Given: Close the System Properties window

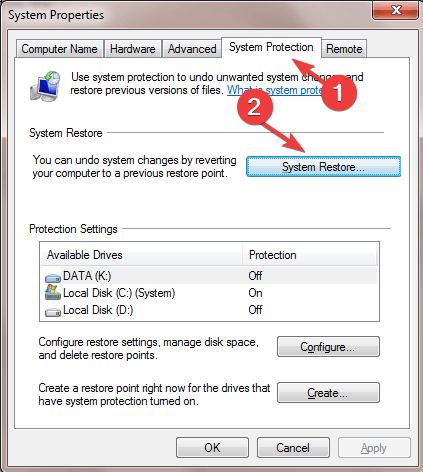Looking at the screenshot, I should tap(395, 10).
